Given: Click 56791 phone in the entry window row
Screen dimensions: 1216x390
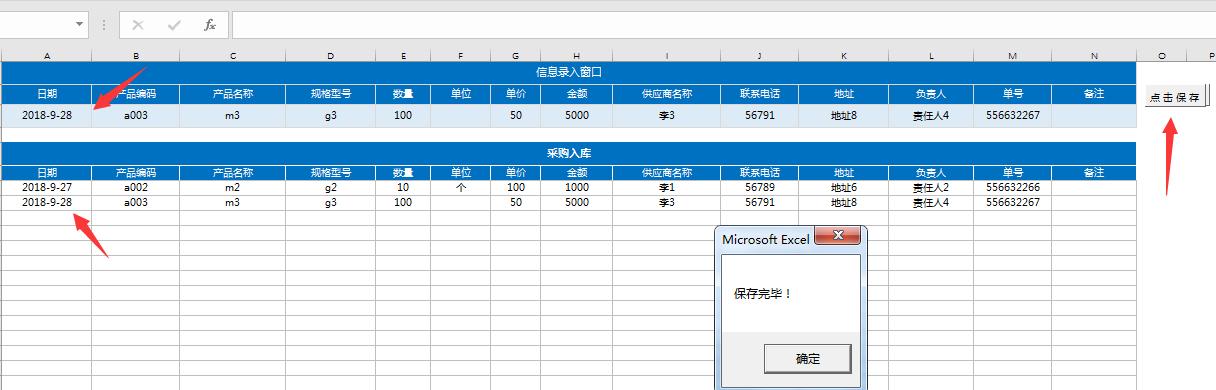Looking at the screenshot, I should pyautogui.click(x=759, y=115).
